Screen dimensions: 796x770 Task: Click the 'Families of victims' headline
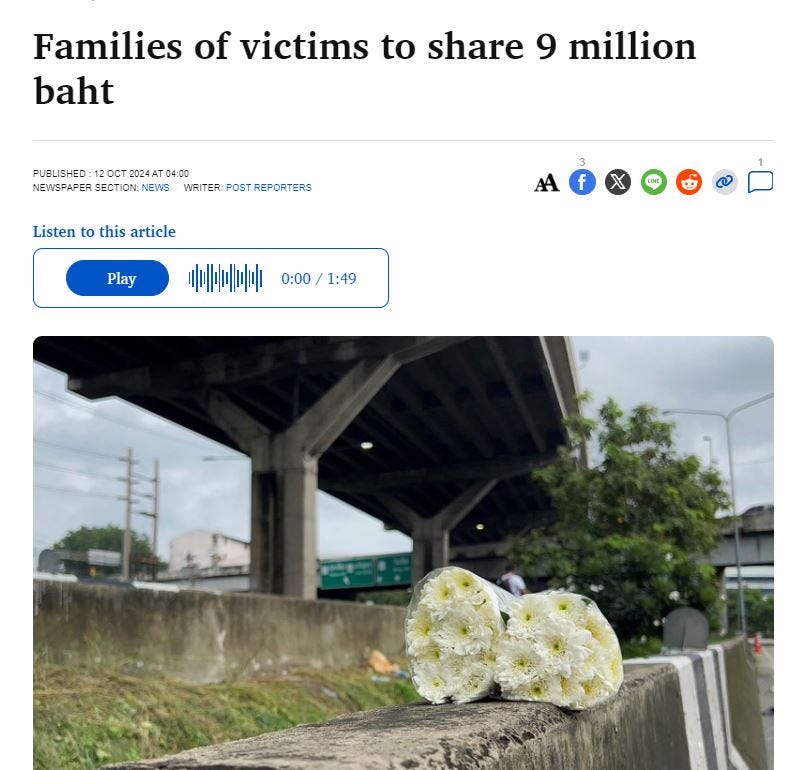click(x=364, y=68)
